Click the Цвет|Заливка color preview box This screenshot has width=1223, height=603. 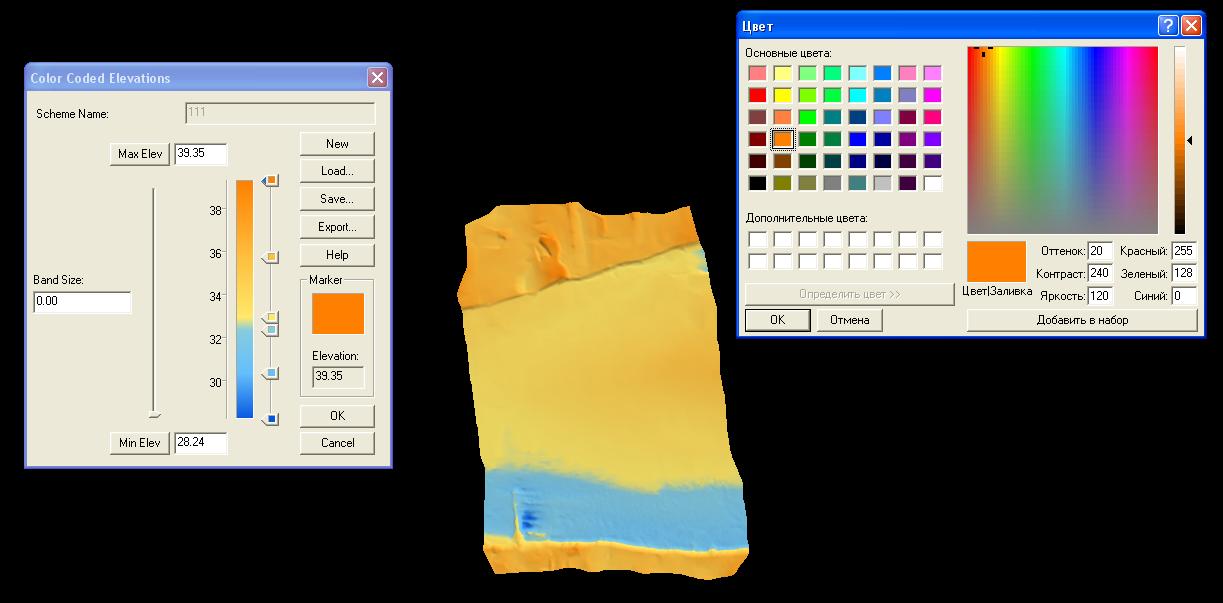tap(996, 261)
